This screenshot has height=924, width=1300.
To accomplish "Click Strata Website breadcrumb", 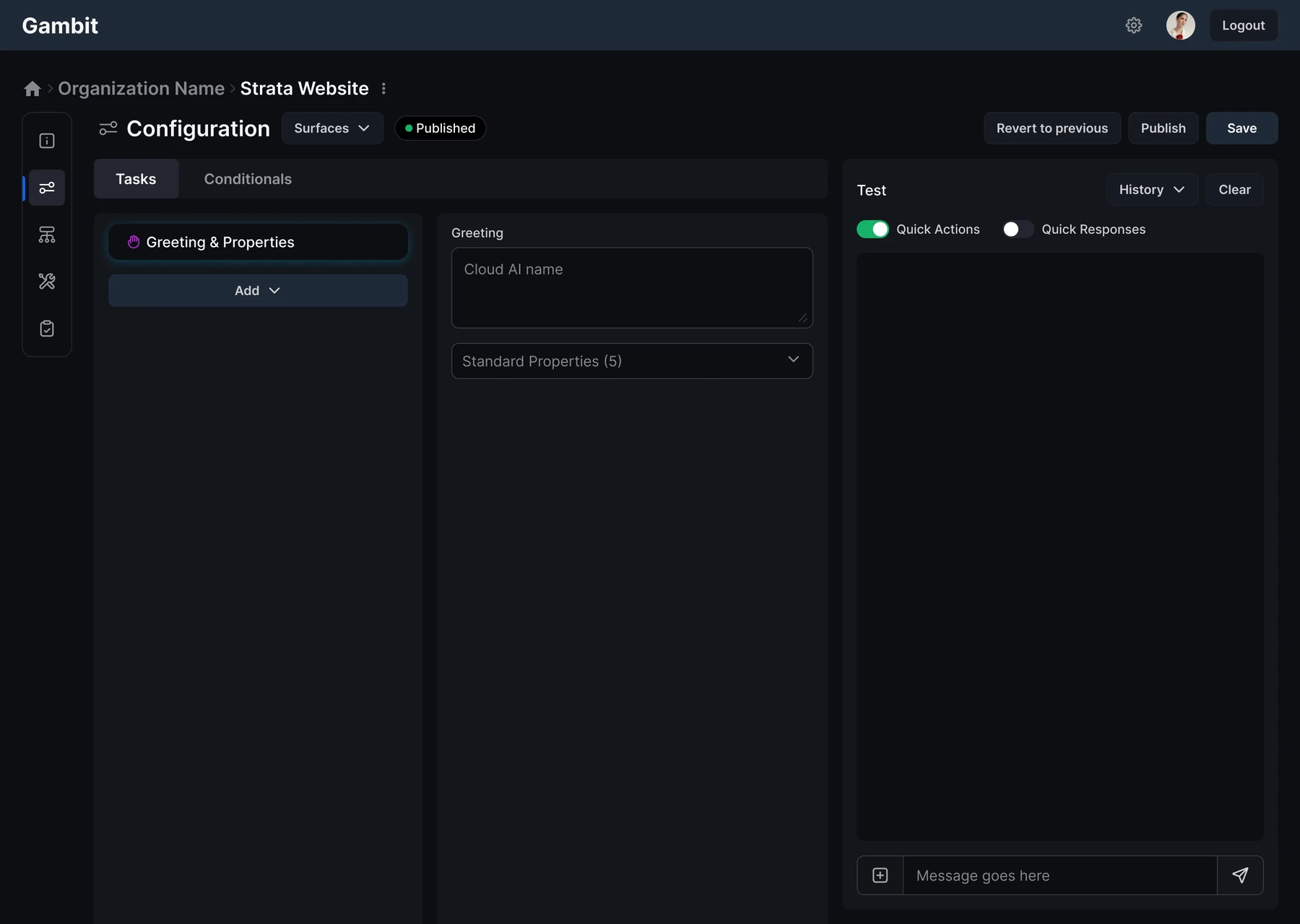I will click(304, 88).
